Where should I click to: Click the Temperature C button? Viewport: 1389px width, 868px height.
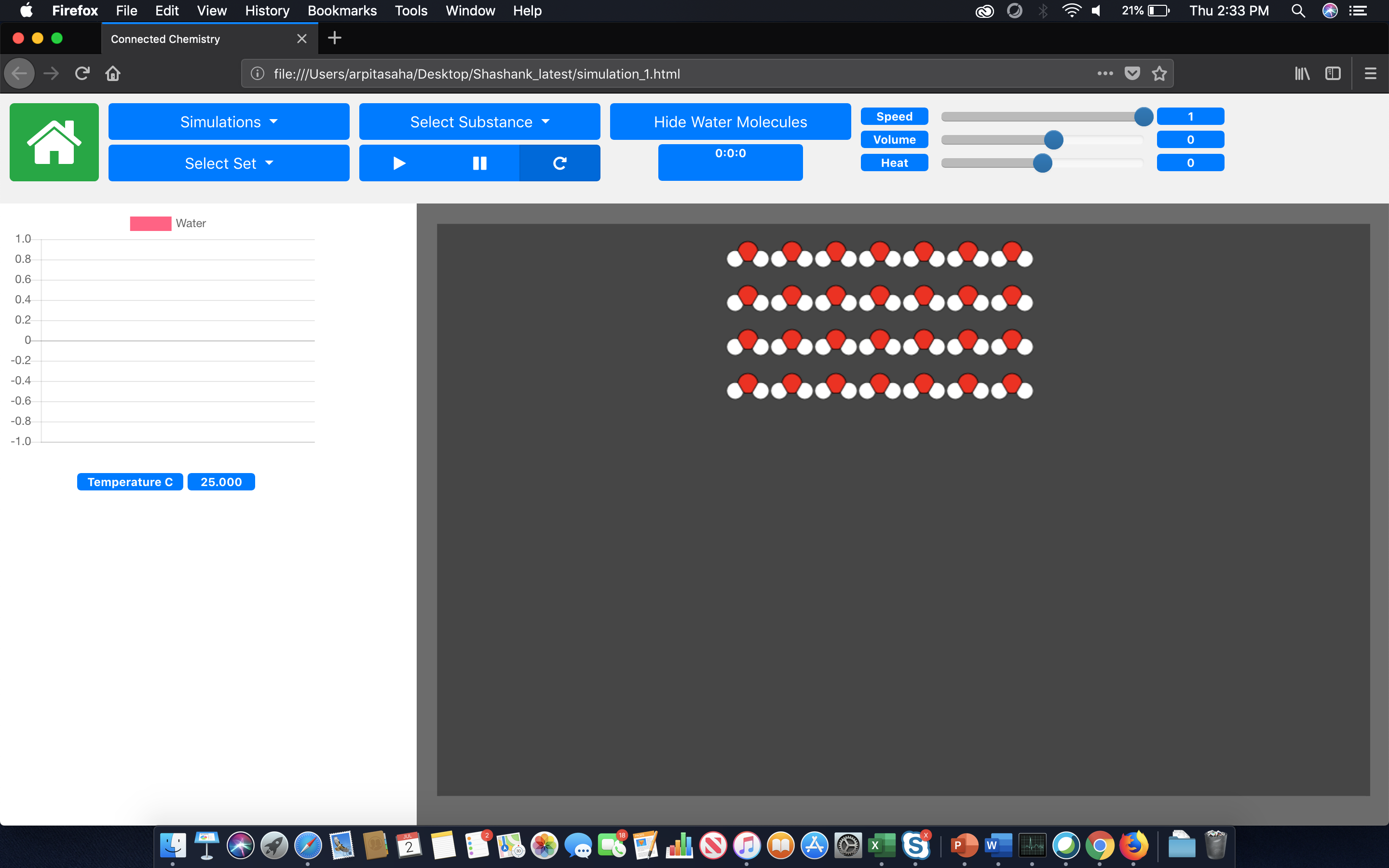point(130,482)
